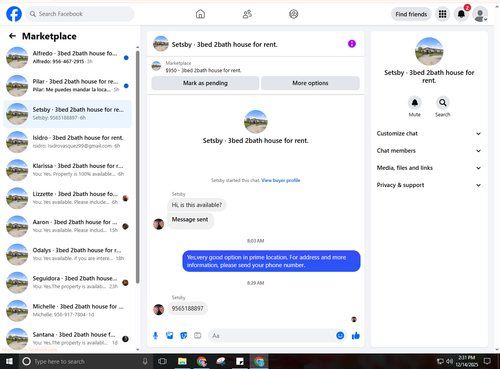500x369 pixels.
Task: Expand Customize chat section
Action: click(x=429, y=134)
